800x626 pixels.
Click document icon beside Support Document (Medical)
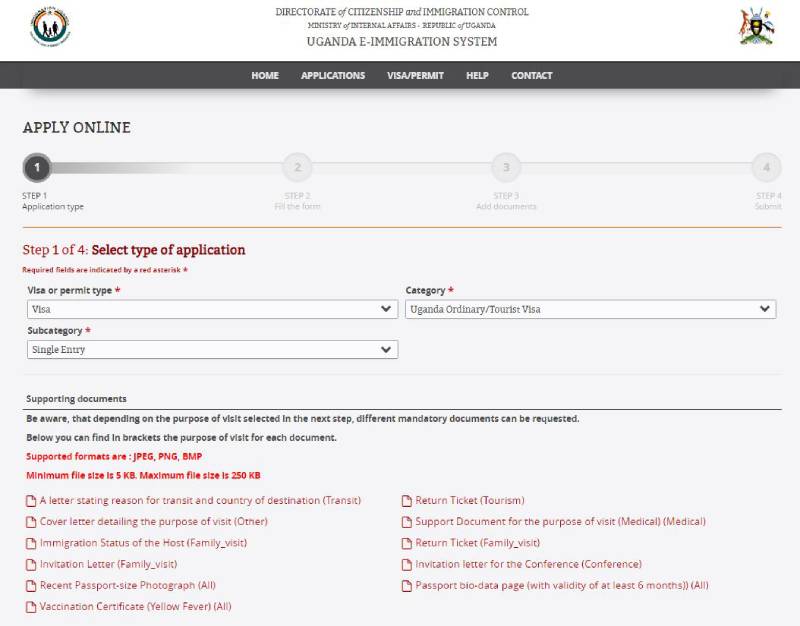[x=407, y=522]
